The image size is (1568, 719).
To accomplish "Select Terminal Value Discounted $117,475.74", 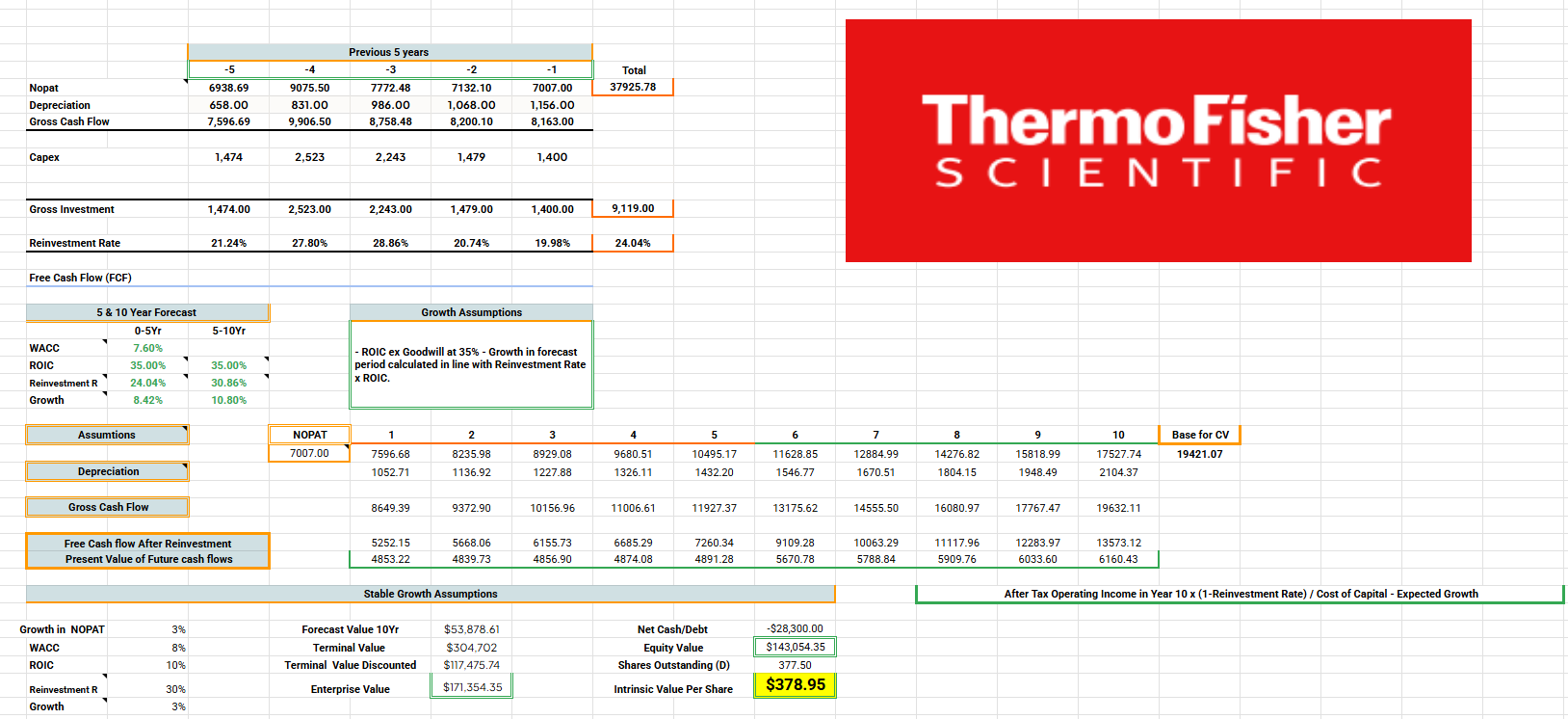I will (x=471, y=665).
